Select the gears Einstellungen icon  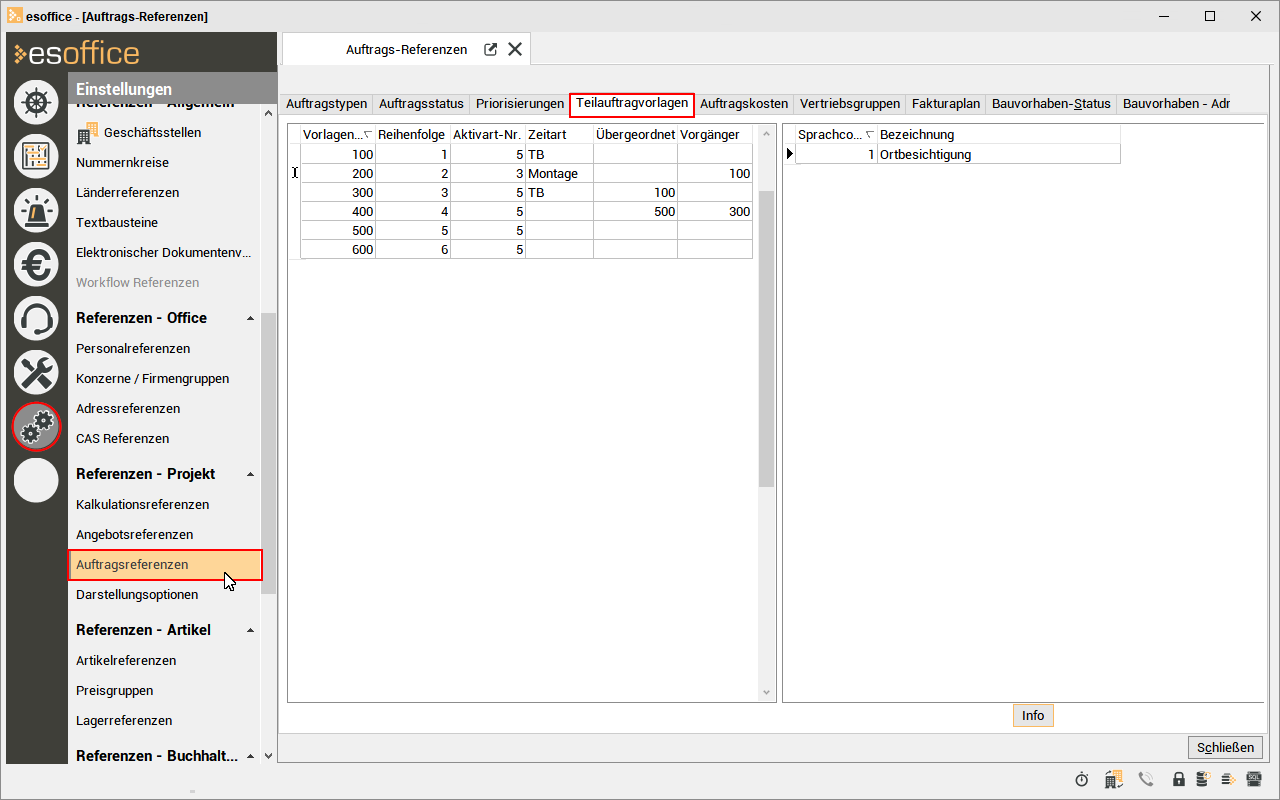(37, 426)
